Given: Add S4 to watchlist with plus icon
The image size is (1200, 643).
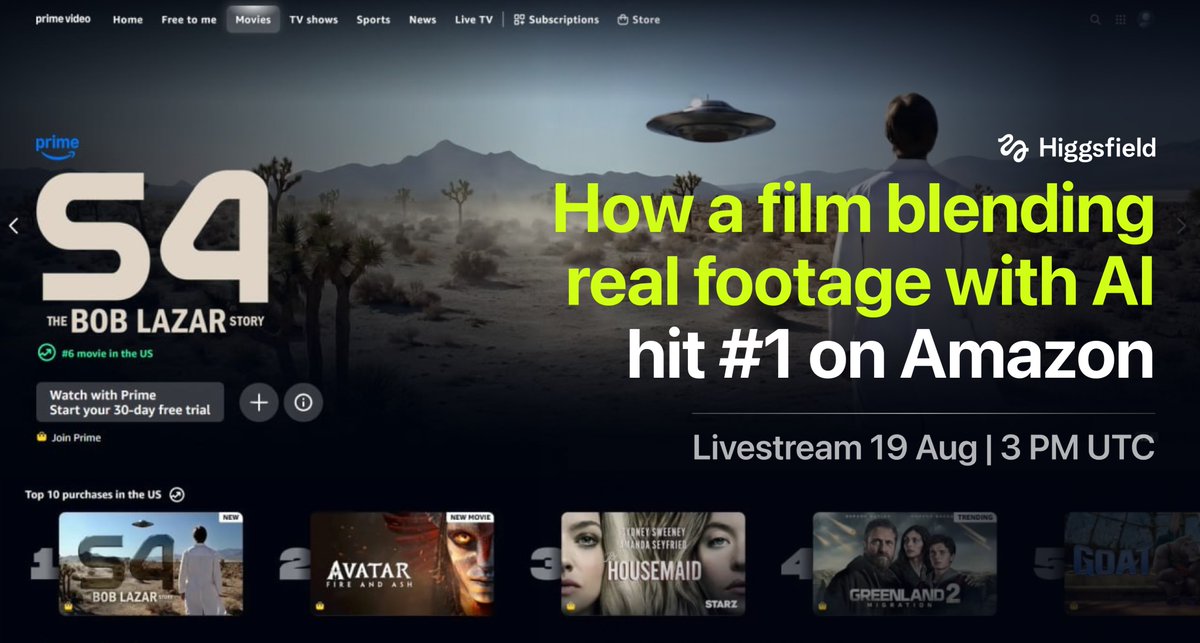Looking at the screenshot, I should [259, 402].
